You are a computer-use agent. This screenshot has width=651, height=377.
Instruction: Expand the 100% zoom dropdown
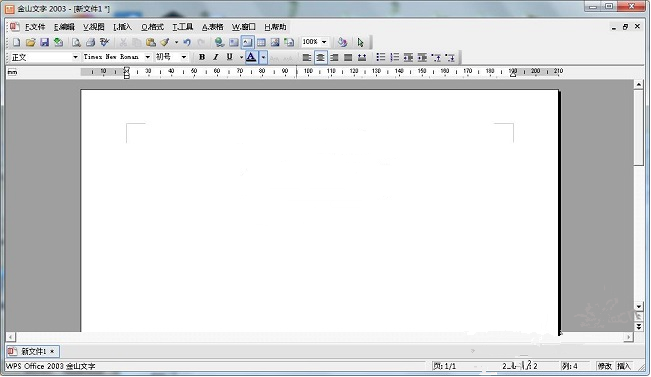click(324, 42)
